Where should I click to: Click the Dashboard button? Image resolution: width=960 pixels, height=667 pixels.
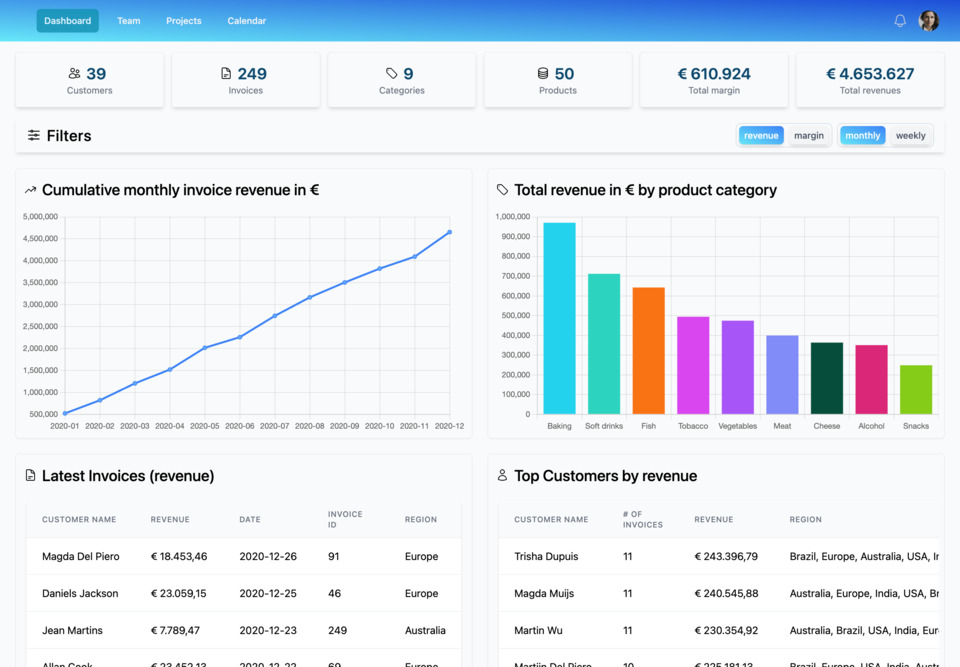(x=67, y=20)
